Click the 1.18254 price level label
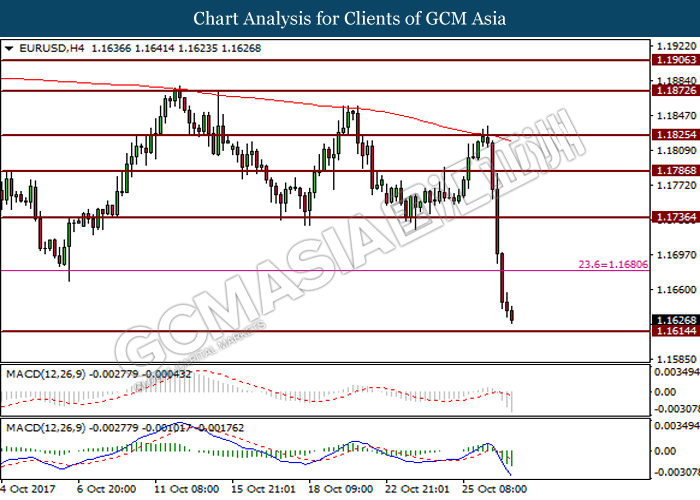 tap(676, 135)
